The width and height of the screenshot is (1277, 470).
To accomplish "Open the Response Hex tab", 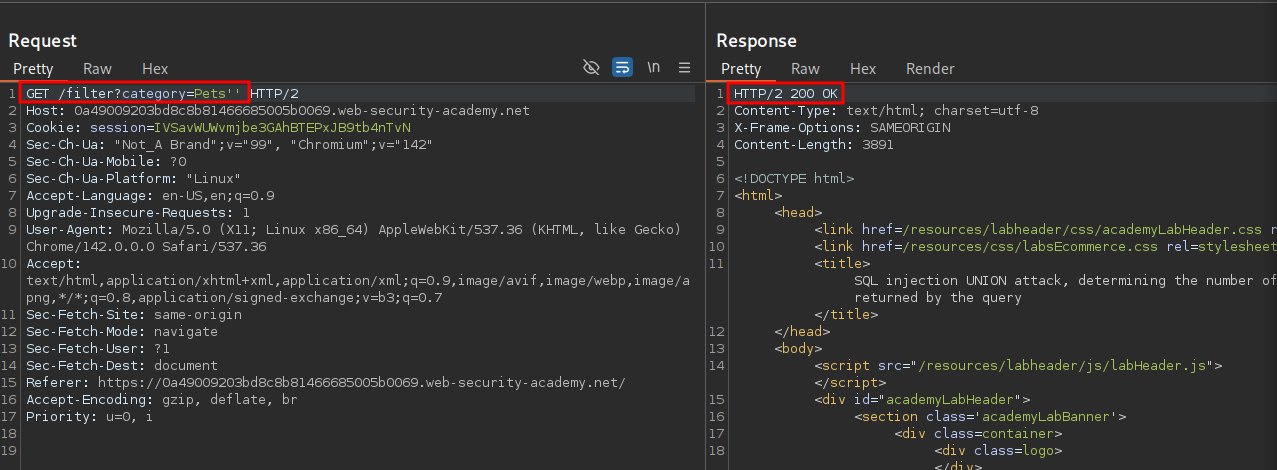I will (862, 69).
